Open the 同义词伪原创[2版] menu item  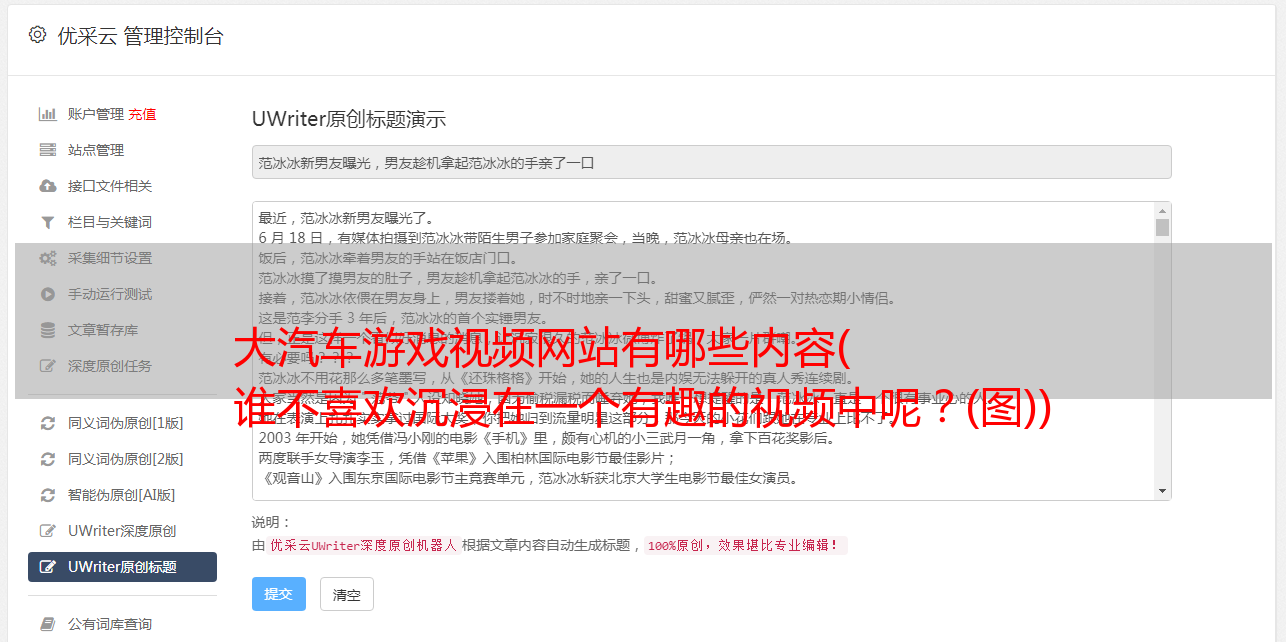(x=122, y=459)
